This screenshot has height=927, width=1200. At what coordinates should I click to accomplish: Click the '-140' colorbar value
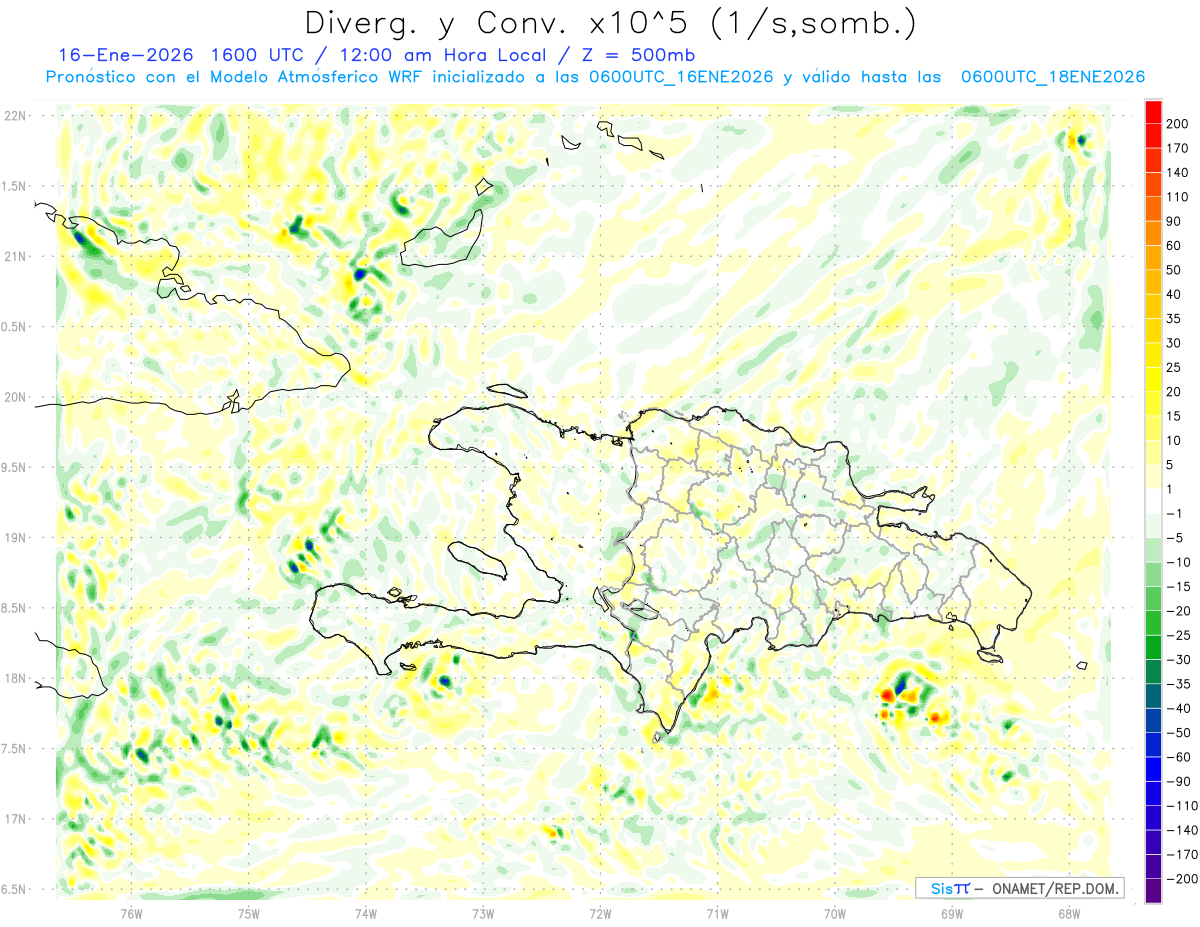[1180, 829]
